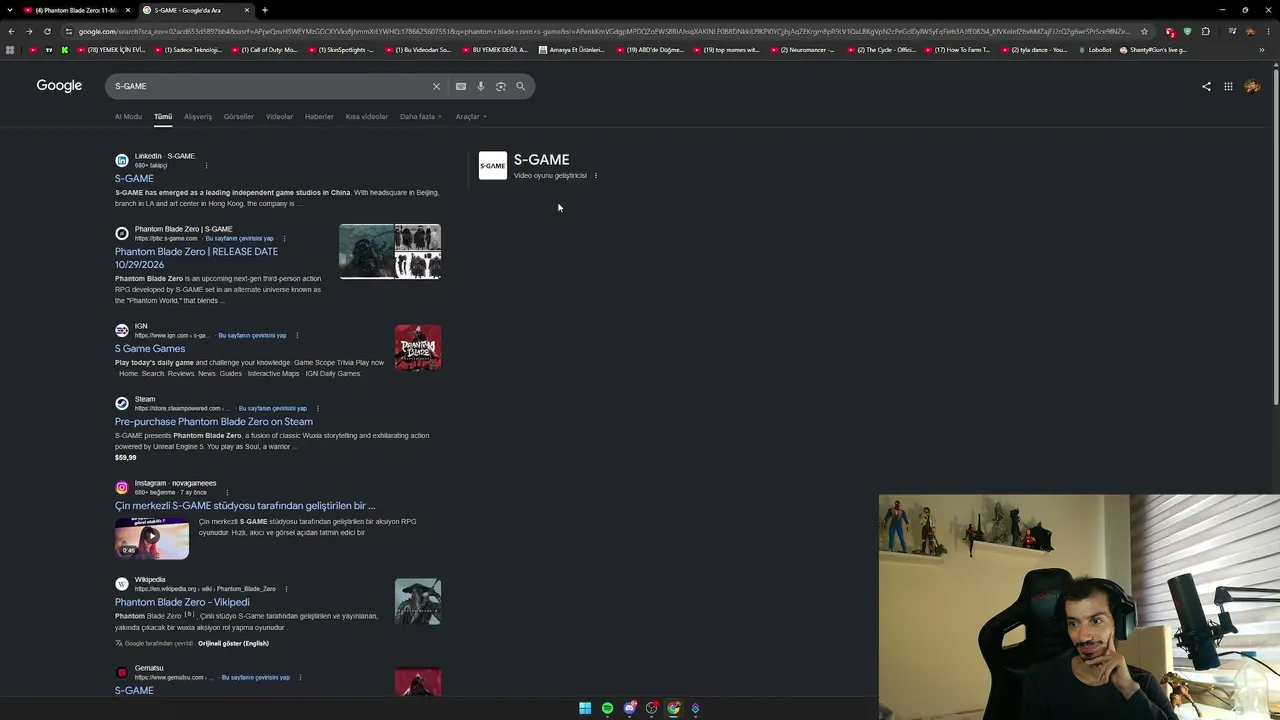The image size is (1280, 720).
Task: Translate the IGN result page
Action: (252, 335)
